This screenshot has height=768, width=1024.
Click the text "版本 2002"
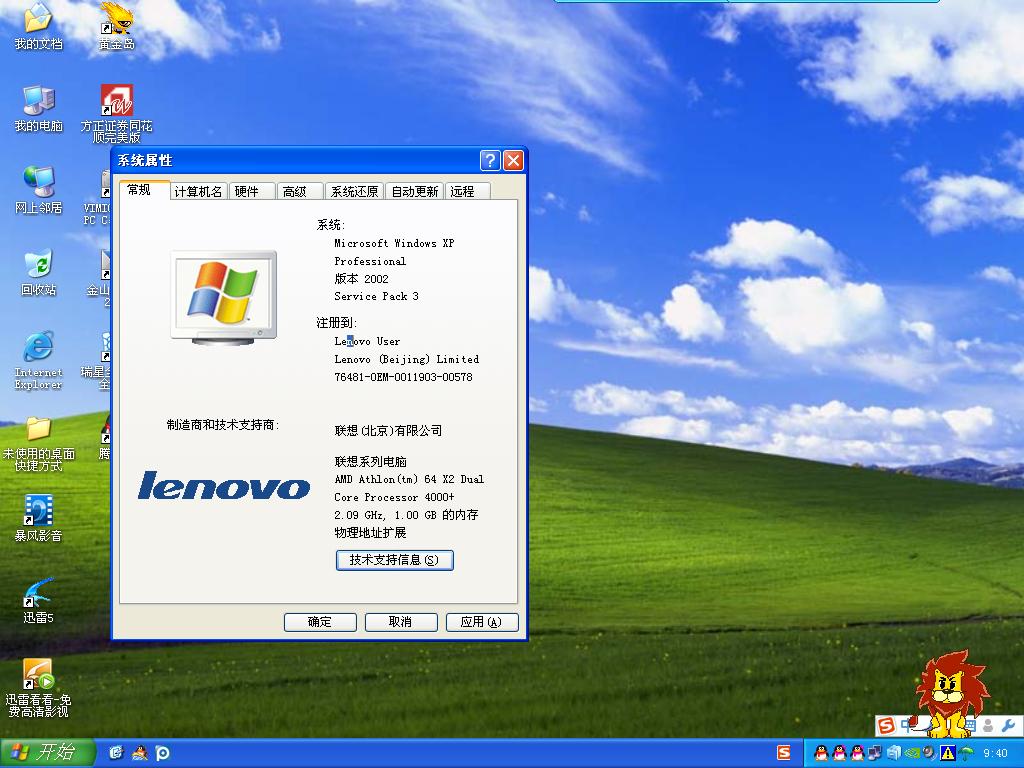click(x=361, y=279)
